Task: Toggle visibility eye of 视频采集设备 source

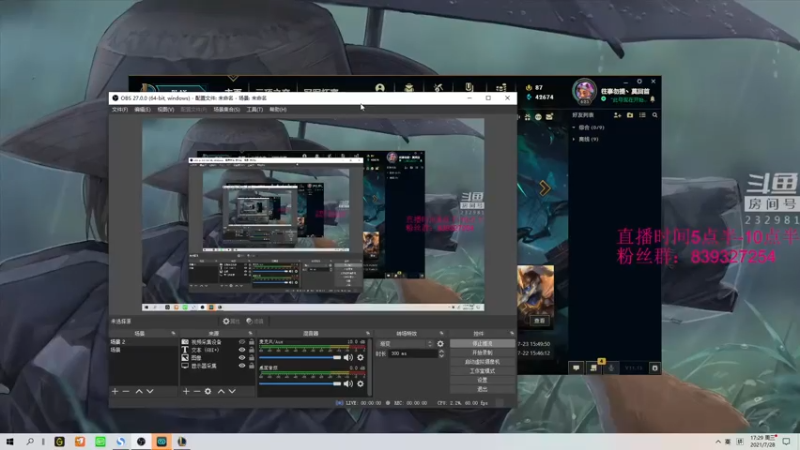Action: pos(242,342)
